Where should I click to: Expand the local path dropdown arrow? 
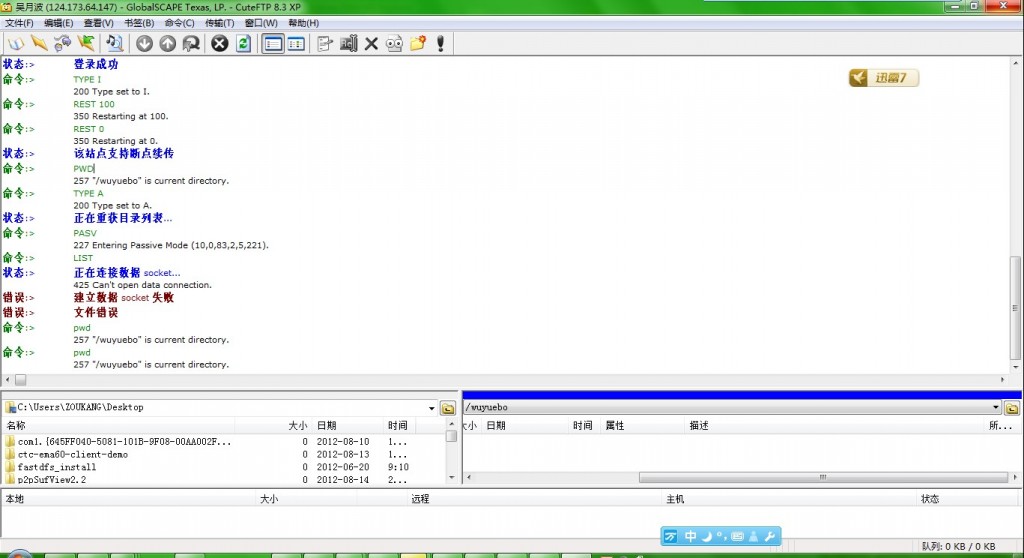(431, 408)
